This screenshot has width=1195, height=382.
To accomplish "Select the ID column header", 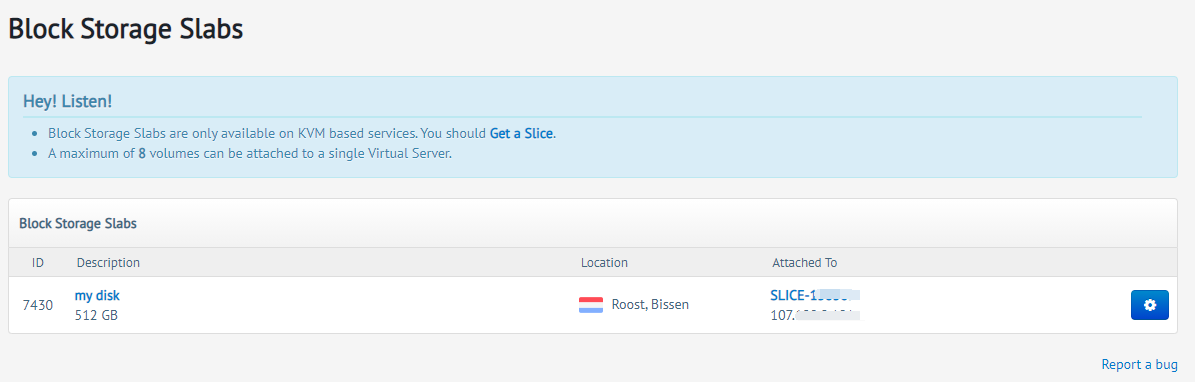I will [38, 262].
